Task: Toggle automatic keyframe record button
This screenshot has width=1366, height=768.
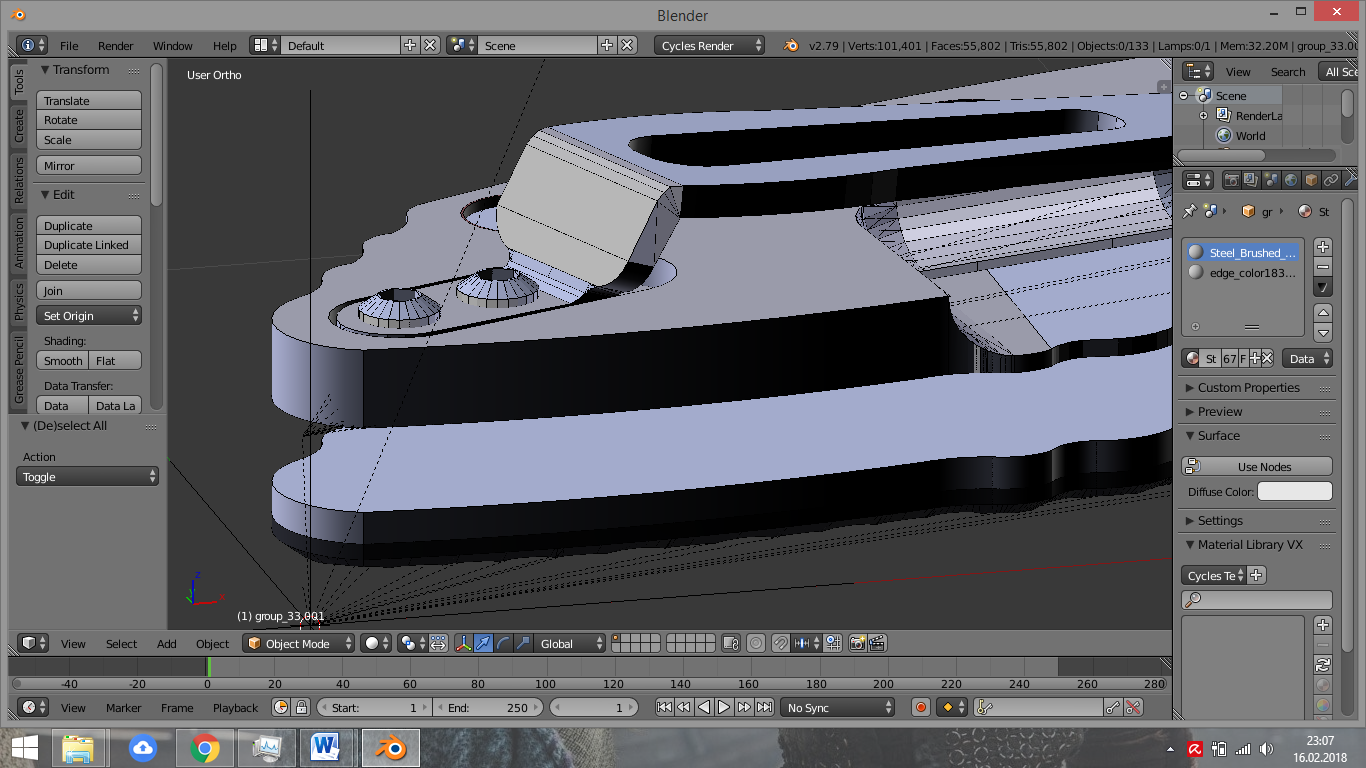Action: [x=921, y=707]
